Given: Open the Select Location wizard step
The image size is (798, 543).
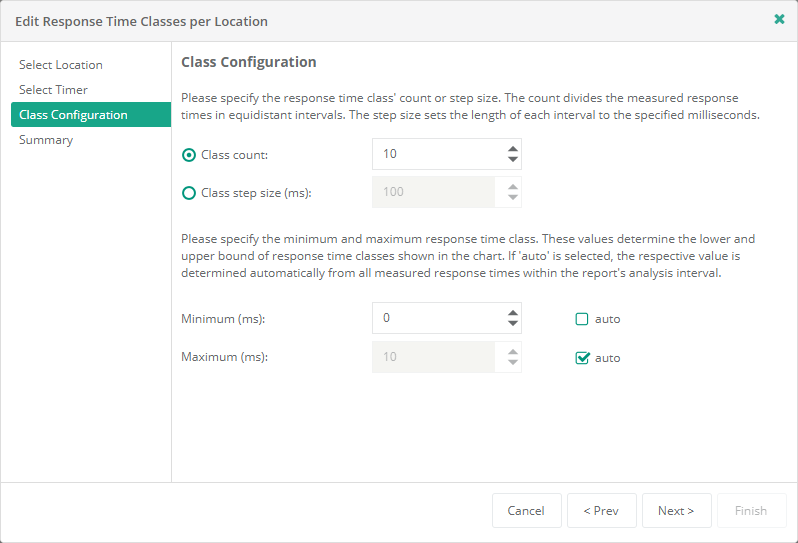Looking at the screenshot, I should tap(61, 65).
